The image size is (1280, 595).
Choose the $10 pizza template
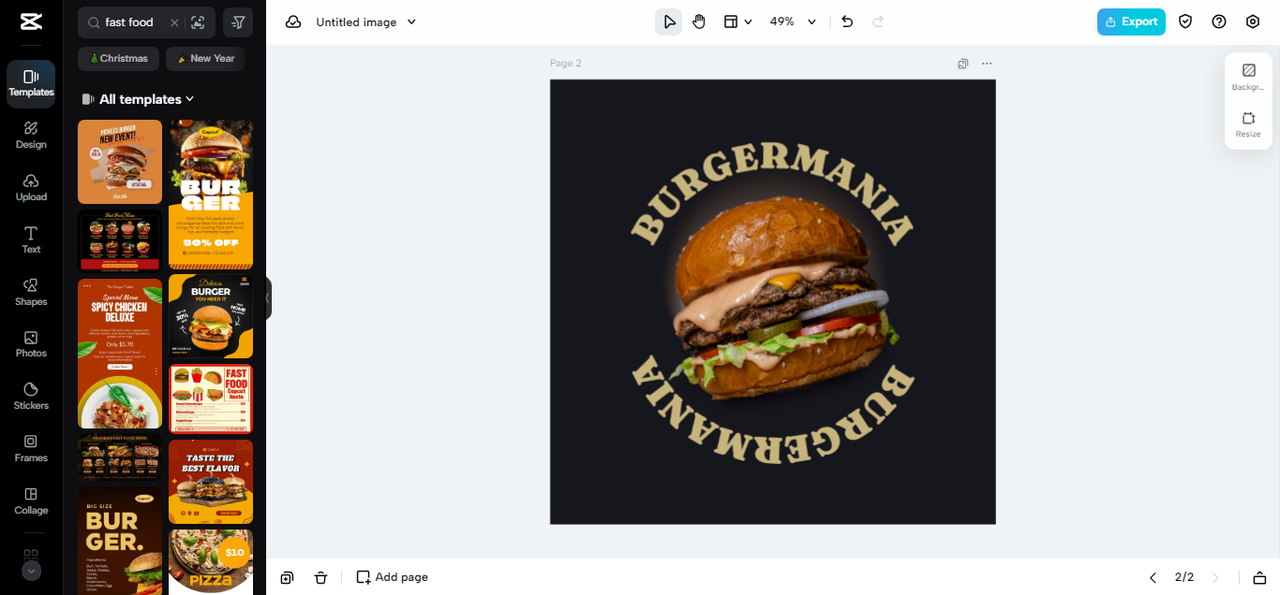pyautogui.click(x=211, y=562)
